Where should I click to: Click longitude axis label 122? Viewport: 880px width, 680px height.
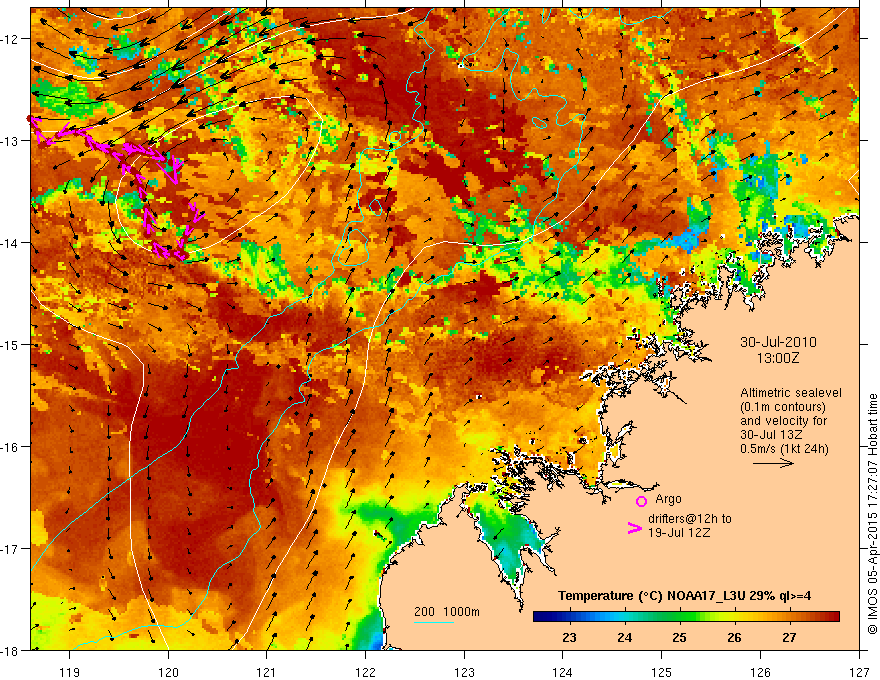[365, 672]
